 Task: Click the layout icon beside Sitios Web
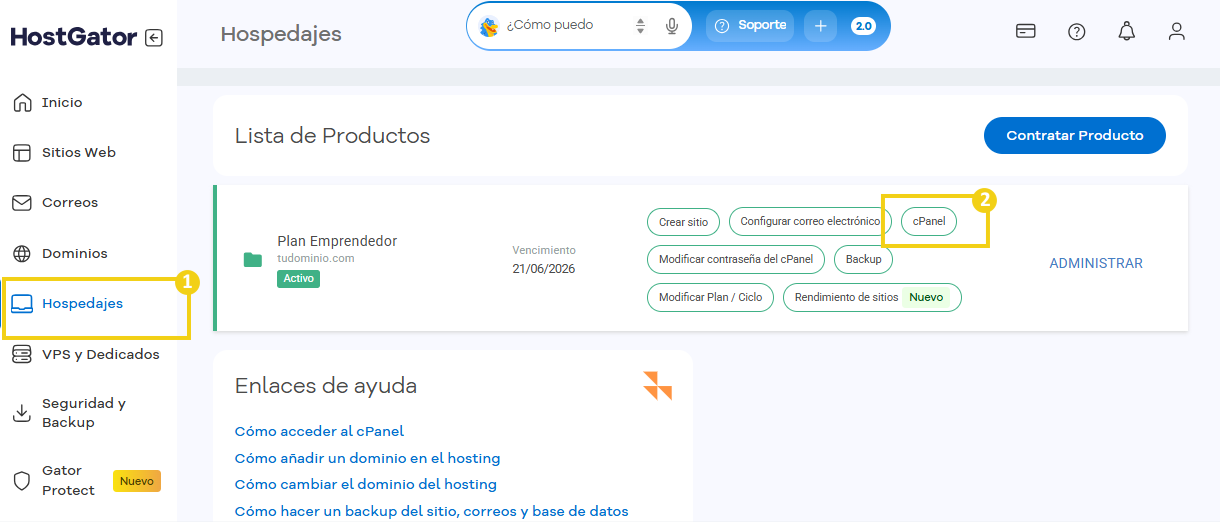coord(22,153)
